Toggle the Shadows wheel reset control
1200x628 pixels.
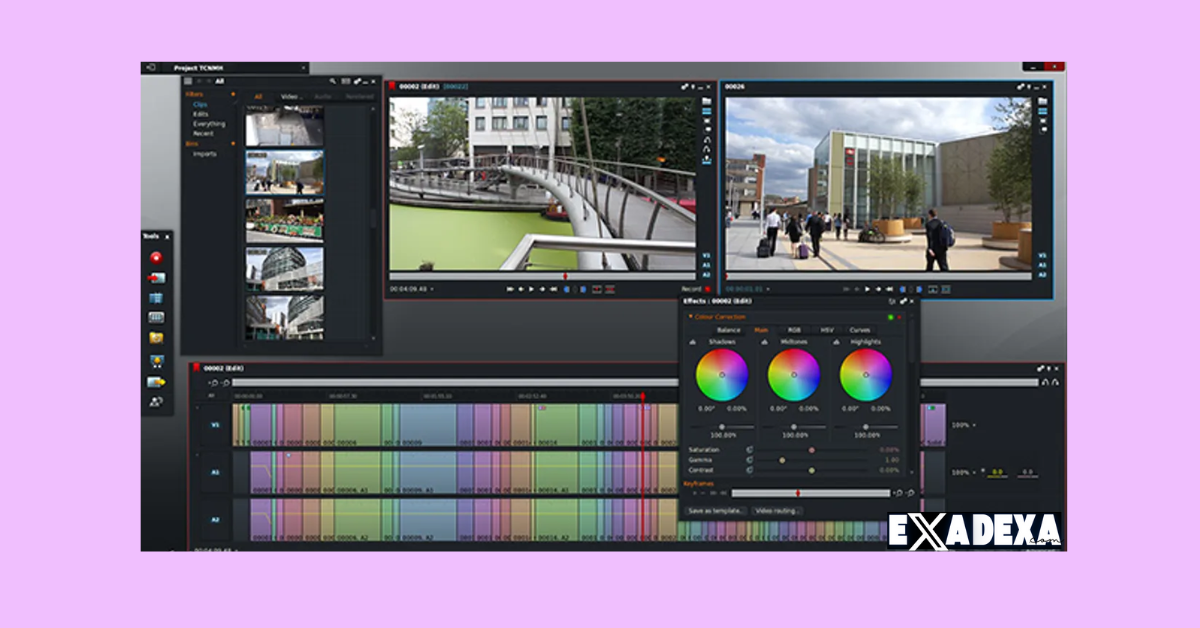pyautogui.click(x=691, y=341)
